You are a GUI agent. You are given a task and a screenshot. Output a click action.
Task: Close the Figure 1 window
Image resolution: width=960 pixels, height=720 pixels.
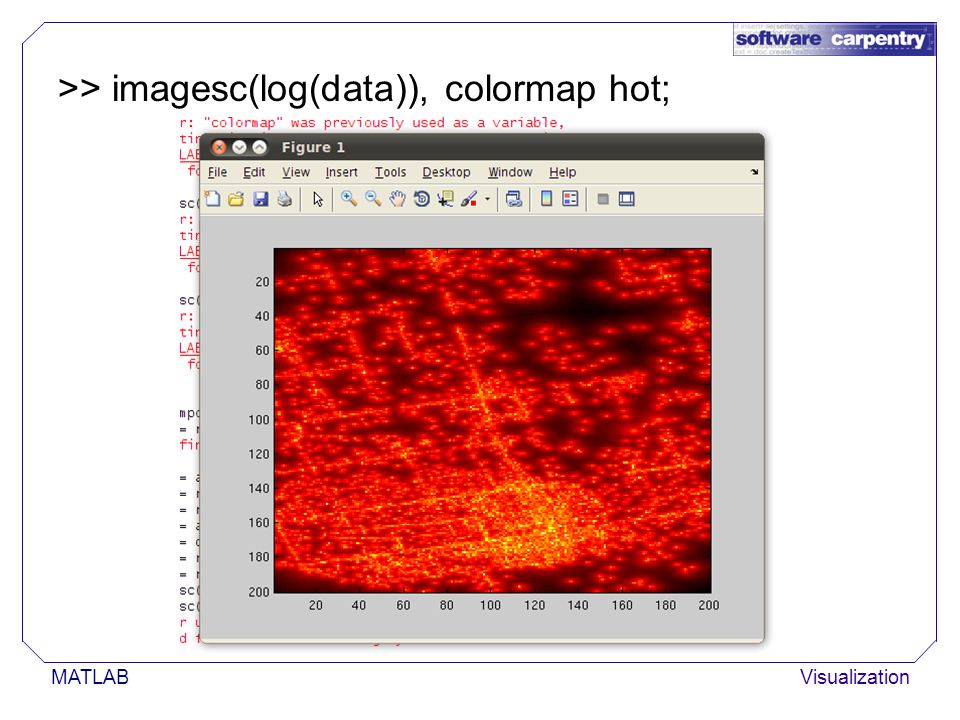pos(219,148)
